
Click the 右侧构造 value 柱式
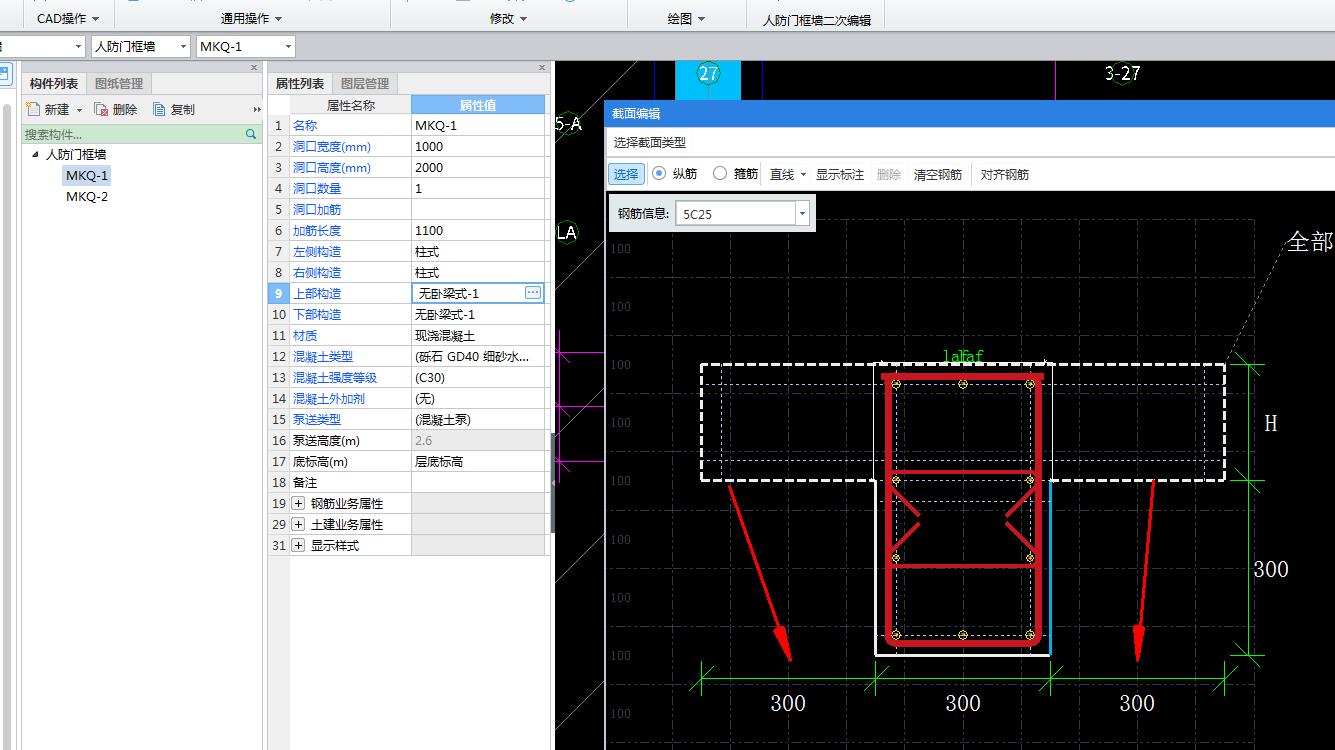[478, 272]
